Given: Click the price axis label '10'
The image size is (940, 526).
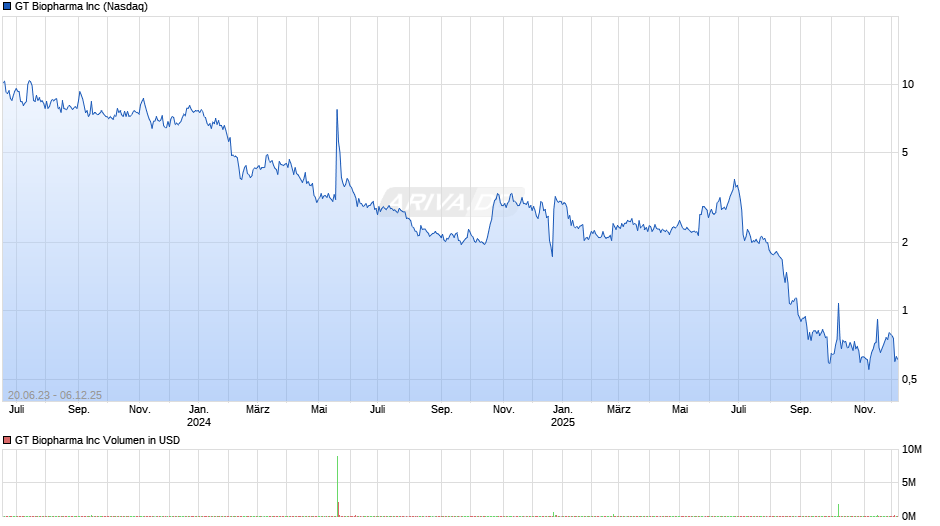Looking at the screenshot, I should (x=908, y=85).
